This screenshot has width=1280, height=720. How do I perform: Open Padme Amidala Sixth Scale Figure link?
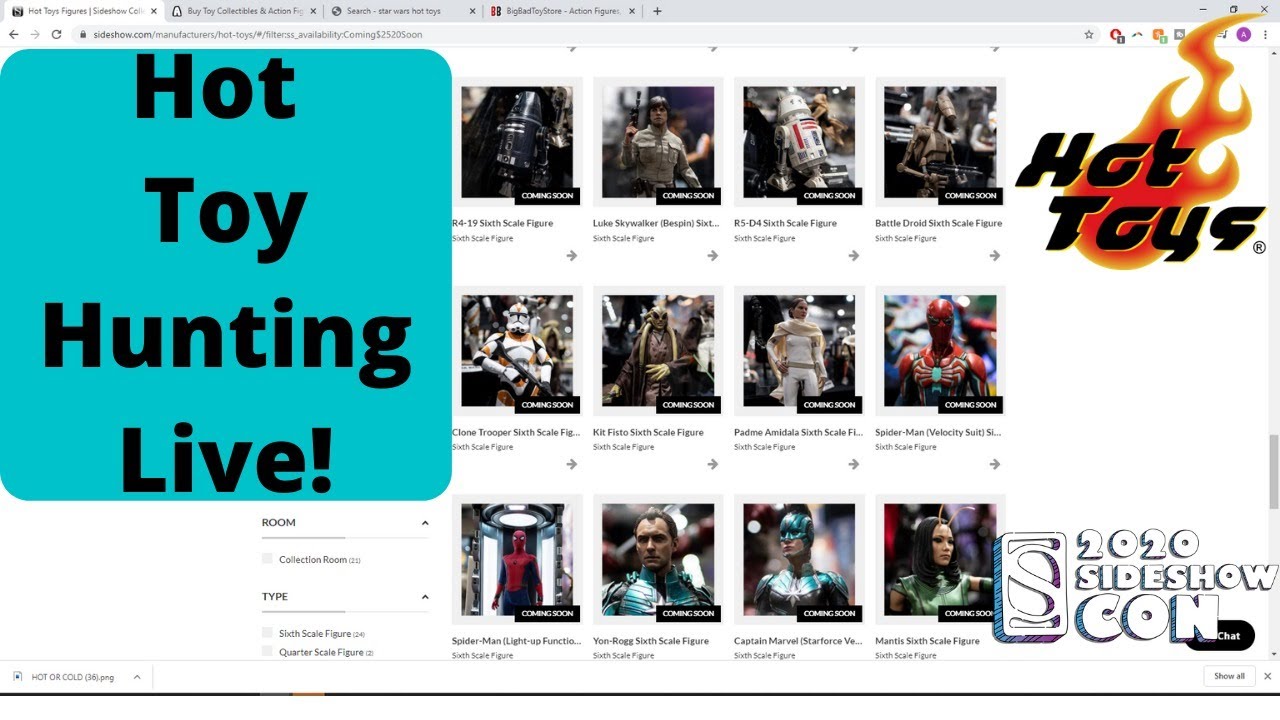click(798, 432)
